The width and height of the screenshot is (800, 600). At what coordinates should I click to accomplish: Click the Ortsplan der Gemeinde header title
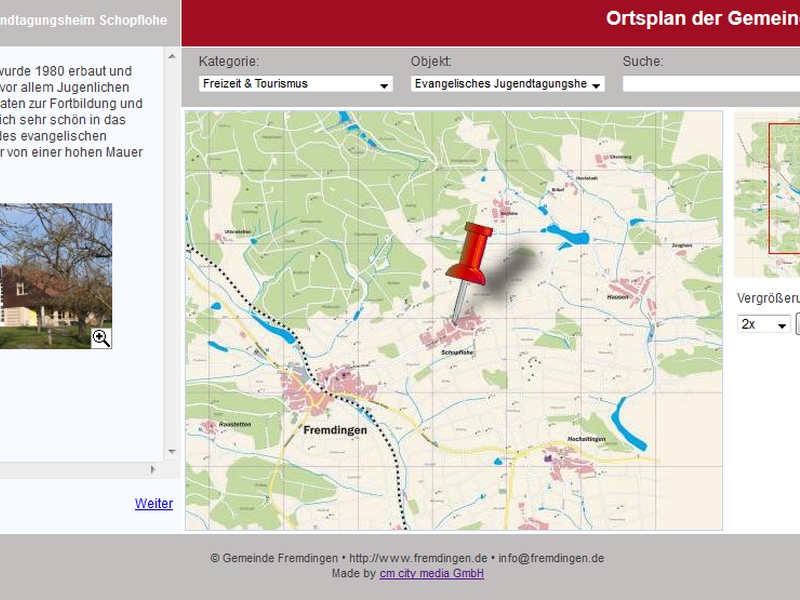pyautogui.click(x=702, y=19)
